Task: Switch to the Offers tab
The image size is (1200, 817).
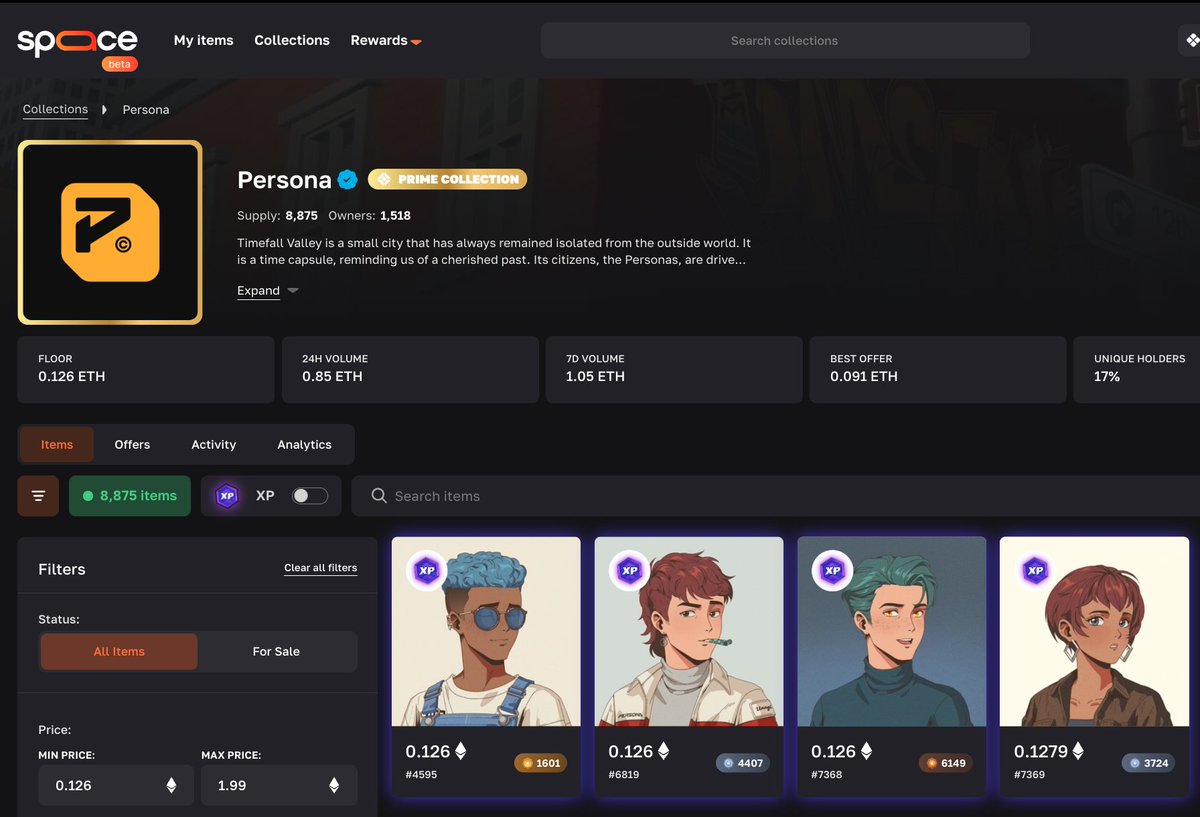Action: 132,445
